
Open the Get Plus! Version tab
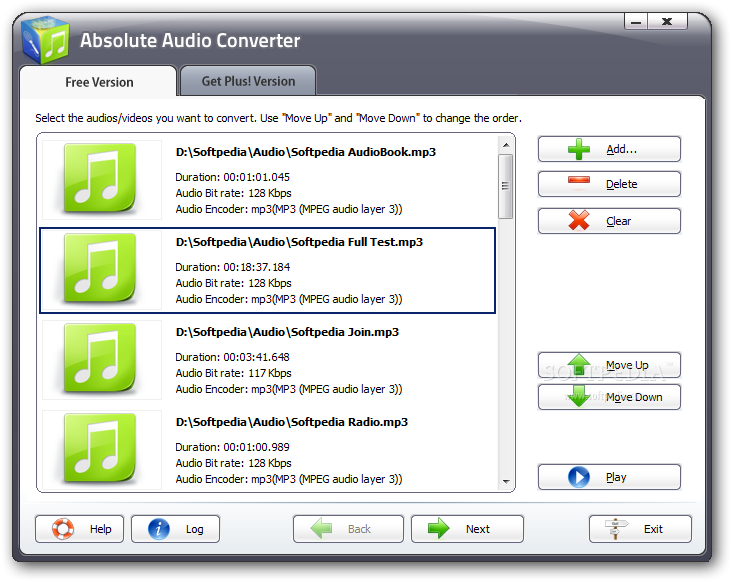pyautogui.click(x=248, y=81)
